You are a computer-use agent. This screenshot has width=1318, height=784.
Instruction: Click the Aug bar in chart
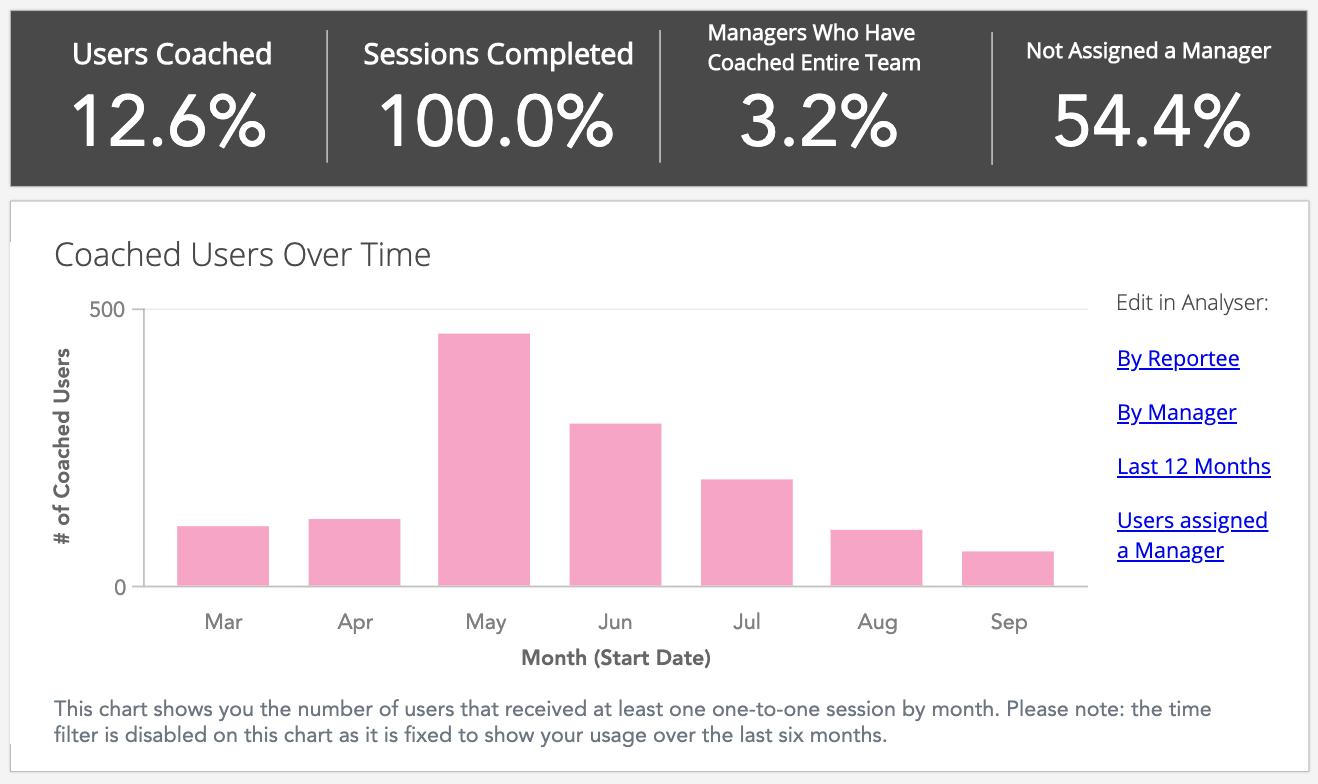tap(876, 558)
